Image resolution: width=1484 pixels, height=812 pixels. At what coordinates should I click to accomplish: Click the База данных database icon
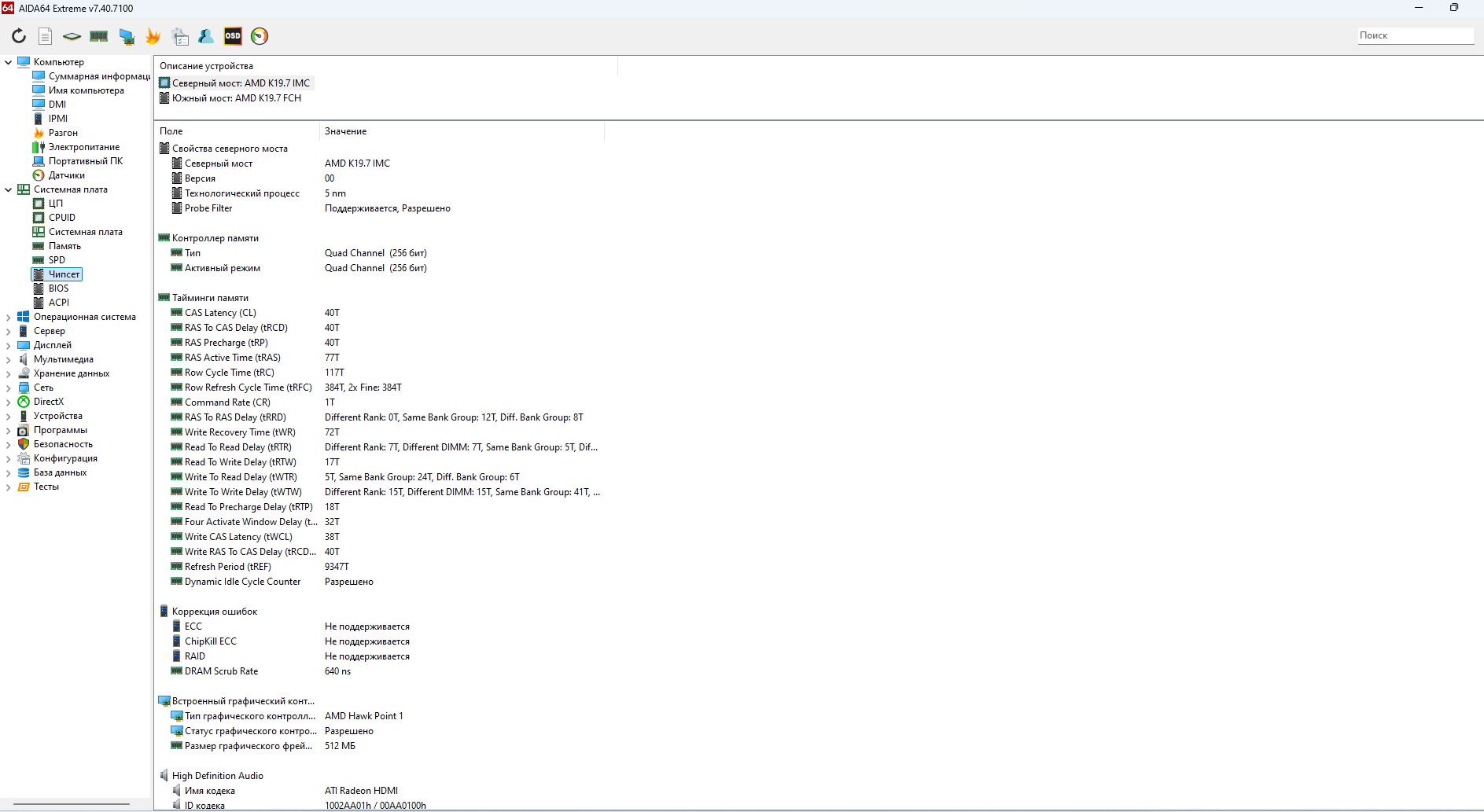(x=24, y=472)
